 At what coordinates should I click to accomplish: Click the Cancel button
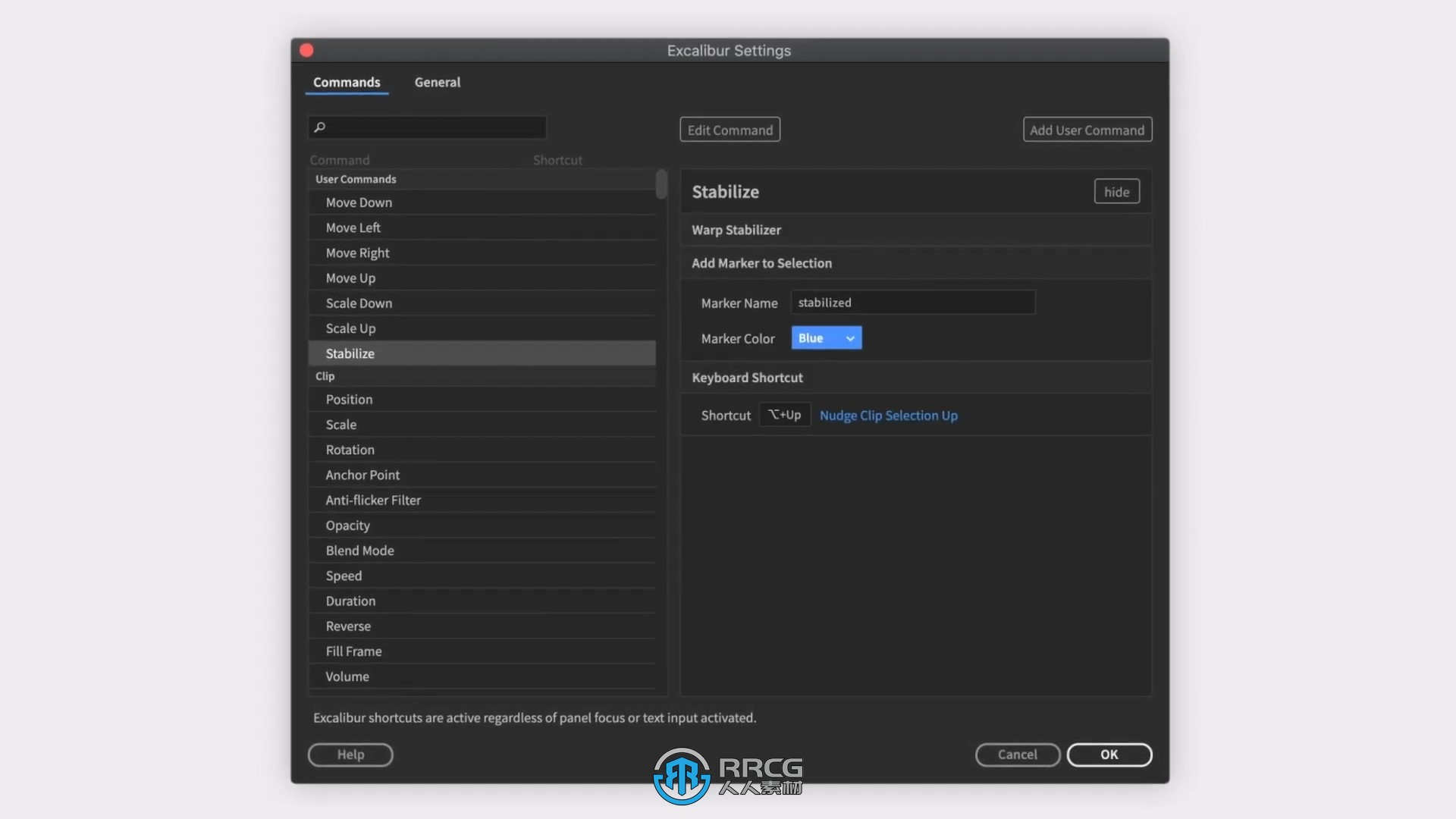[x=1017, y=755]
